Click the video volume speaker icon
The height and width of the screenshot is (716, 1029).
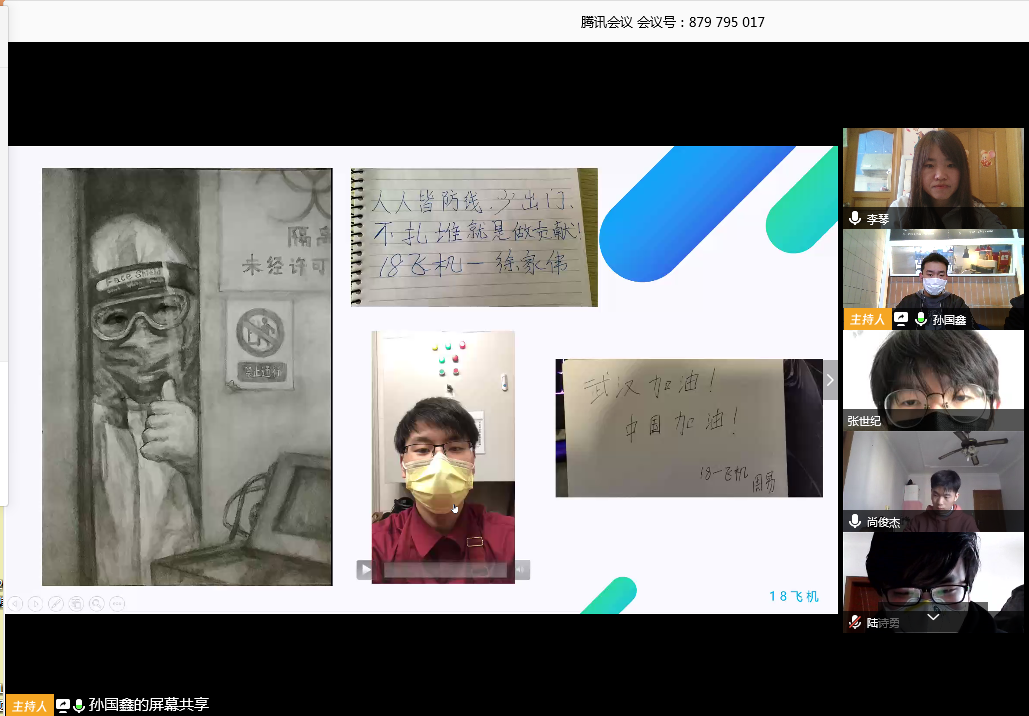point(521,570)
